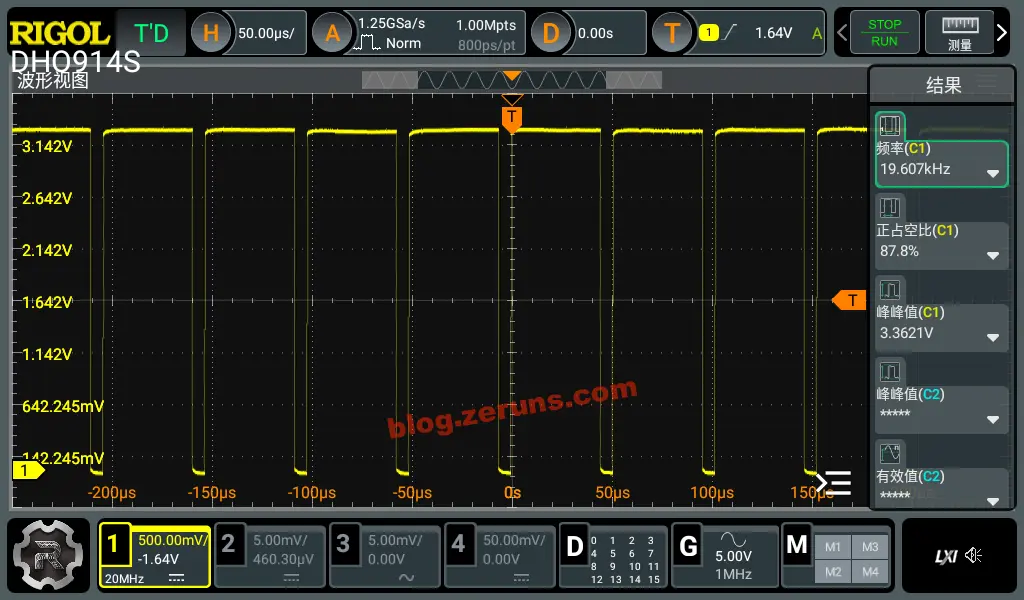This screenshot has width=1024, height=600.
Task: Select the M2 math channel
Action: 833,572
